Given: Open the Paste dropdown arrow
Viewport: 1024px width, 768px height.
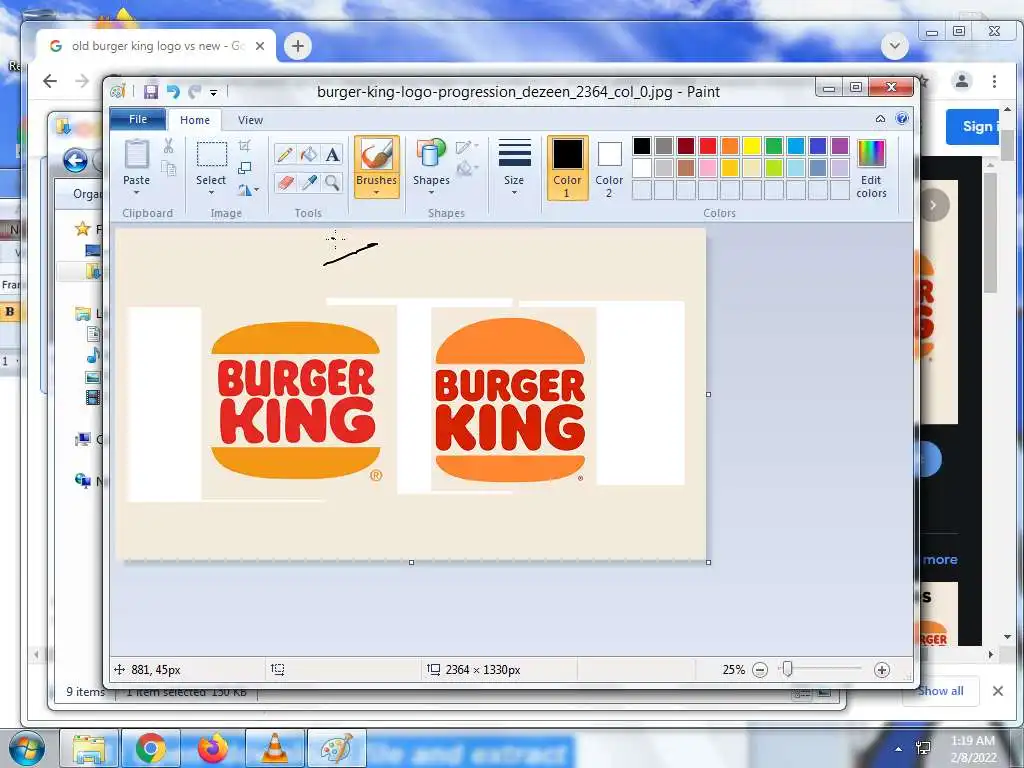Looking at the screenshot, I should pyautogui.click(x=136, y=193).
